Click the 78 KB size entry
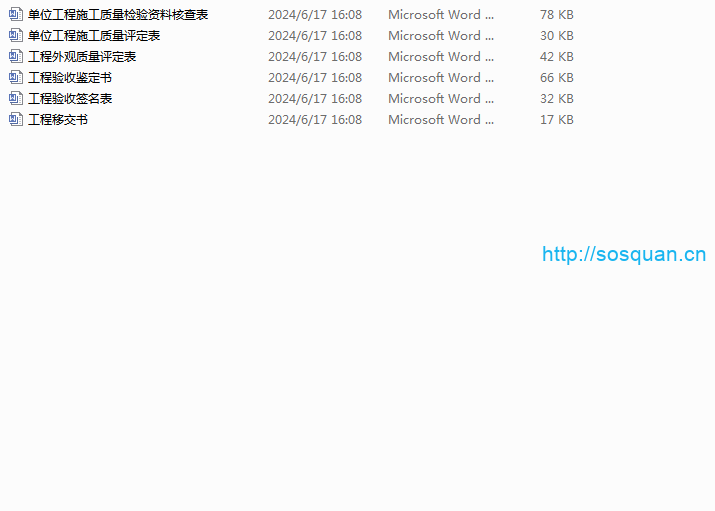Image resolution: width=715 pixels, height=511 pixels. 556,15
